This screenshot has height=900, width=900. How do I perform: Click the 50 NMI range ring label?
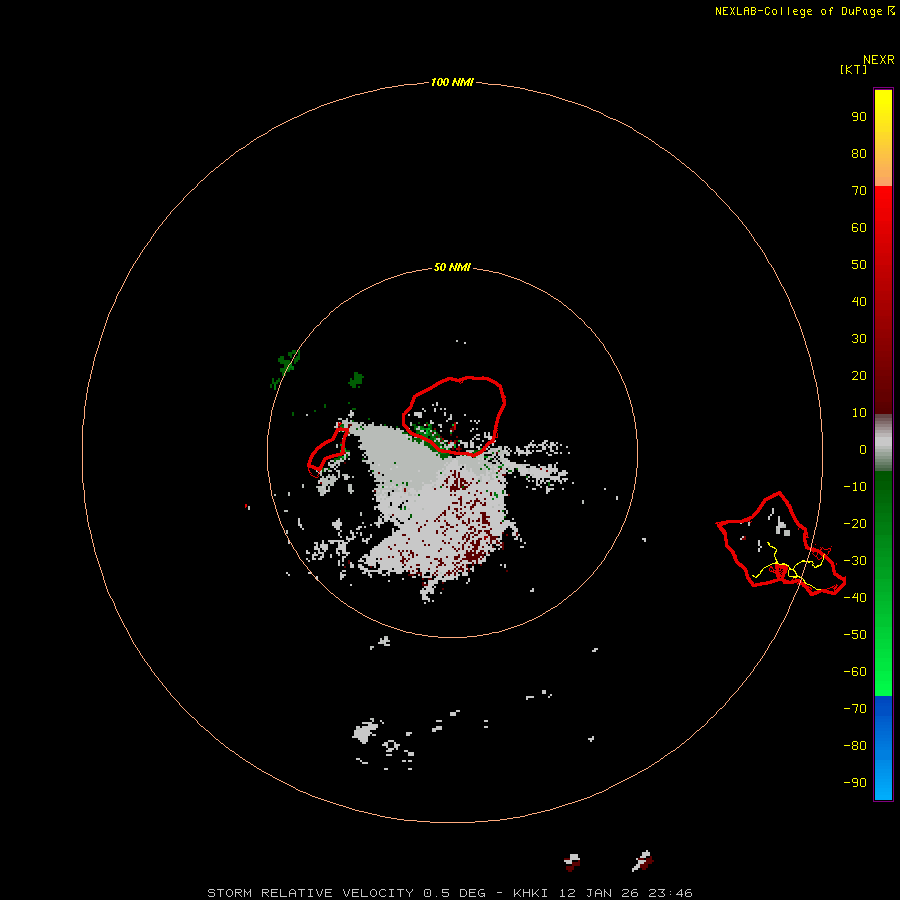[x=452, y=267]
